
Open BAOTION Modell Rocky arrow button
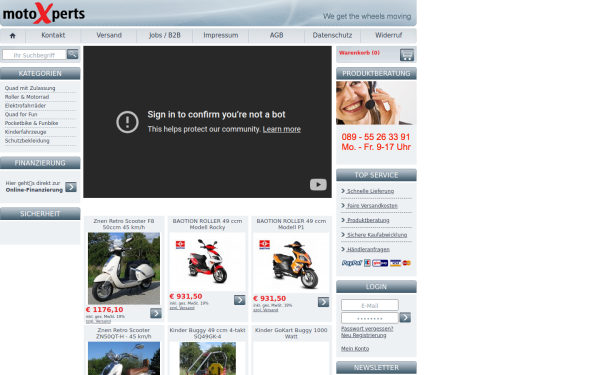click(x=240, y=300)
